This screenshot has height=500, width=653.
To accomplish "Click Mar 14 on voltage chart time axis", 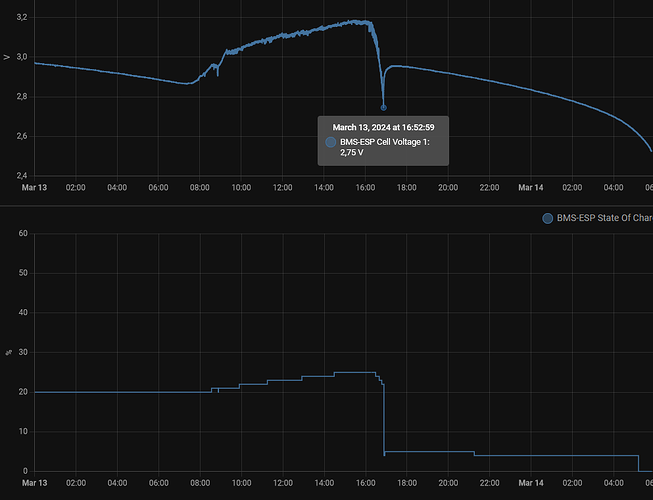I will coord(531,187).
